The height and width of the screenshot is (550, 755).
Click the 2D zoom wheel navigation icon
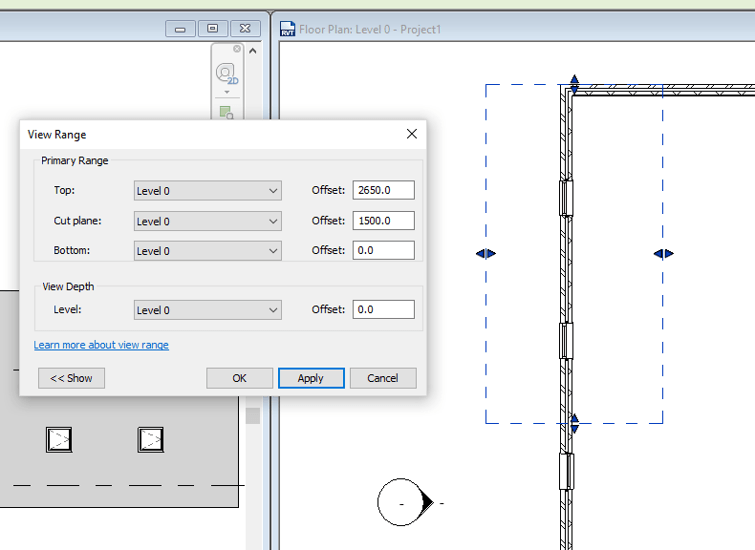(x=226, y=74)
